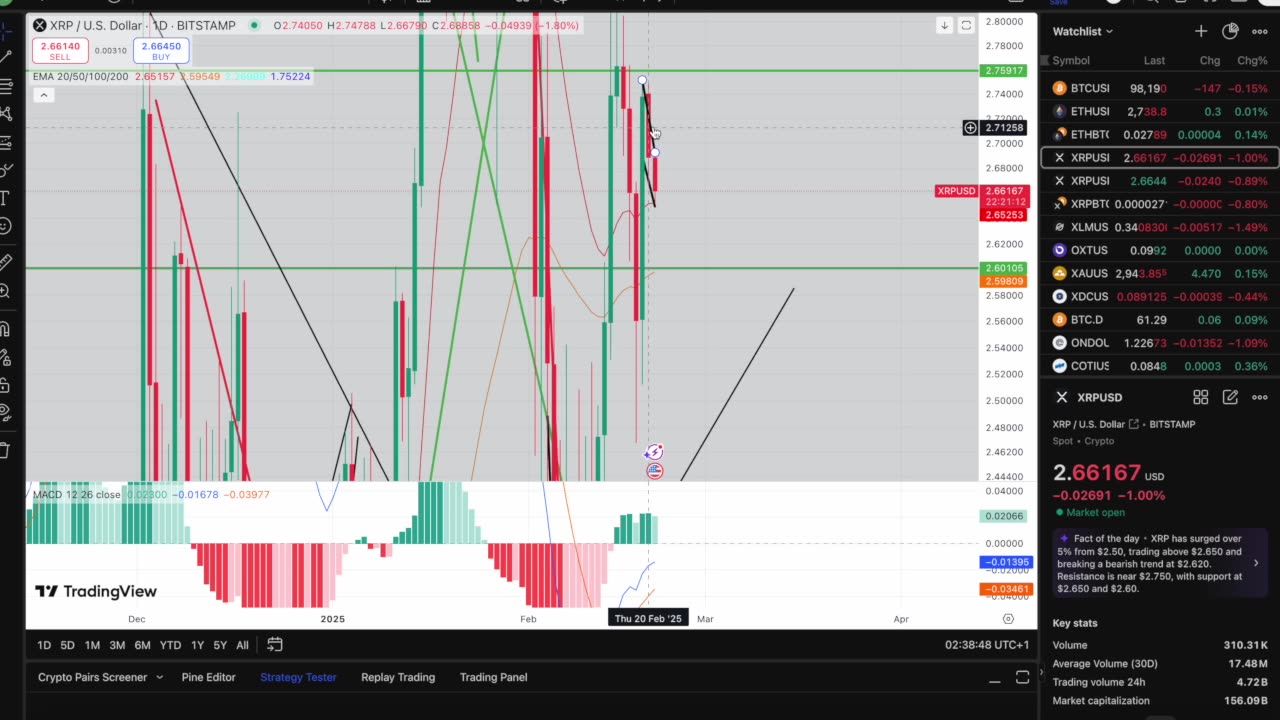Click the scroll-to-latest down arrow icon
The image size is (1280, 720).
tap(944, 25)
